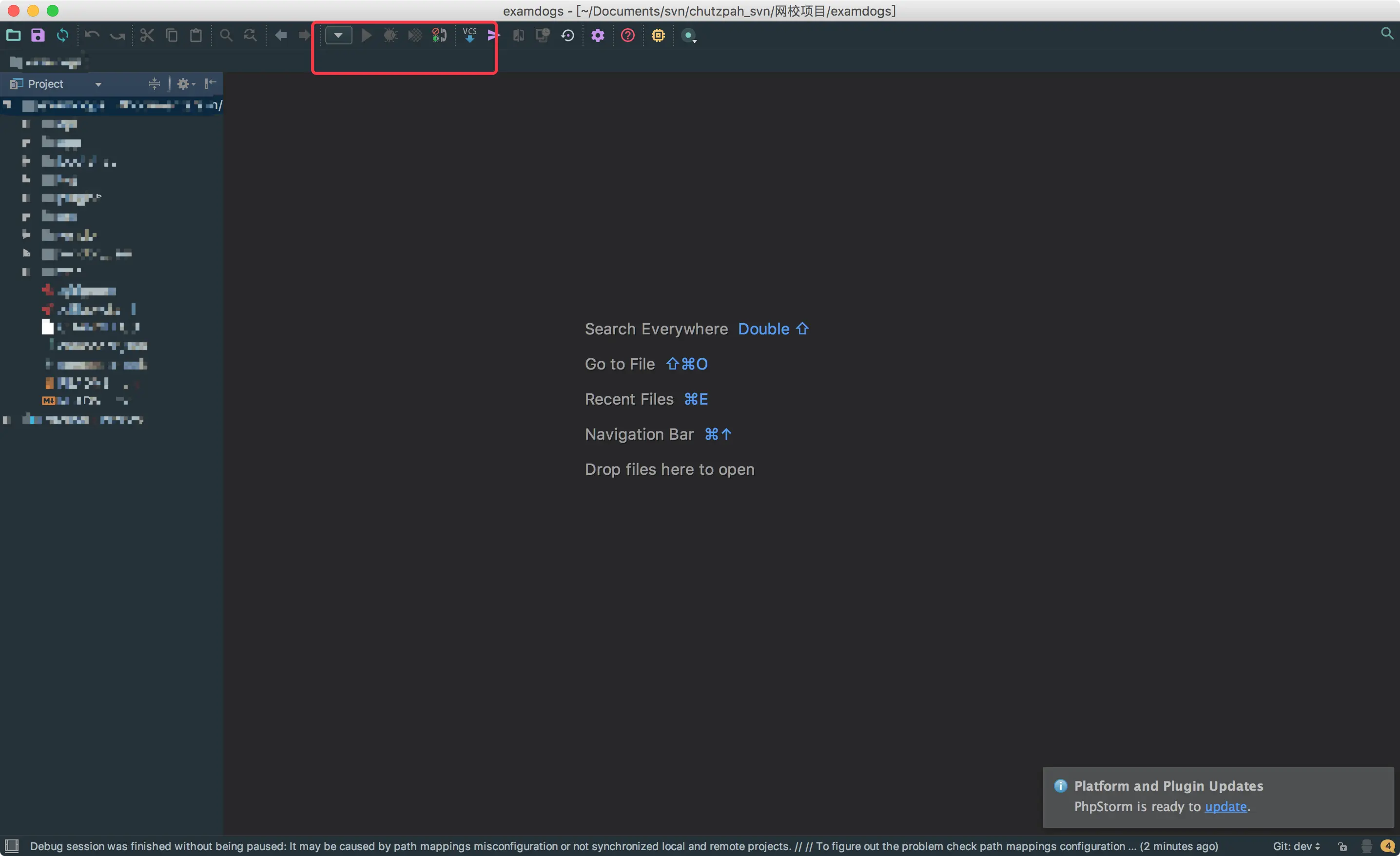Viewport: 1400px width, 856px height.
Task: Open the Git: dev branch widget
Action: [1296, 846]
